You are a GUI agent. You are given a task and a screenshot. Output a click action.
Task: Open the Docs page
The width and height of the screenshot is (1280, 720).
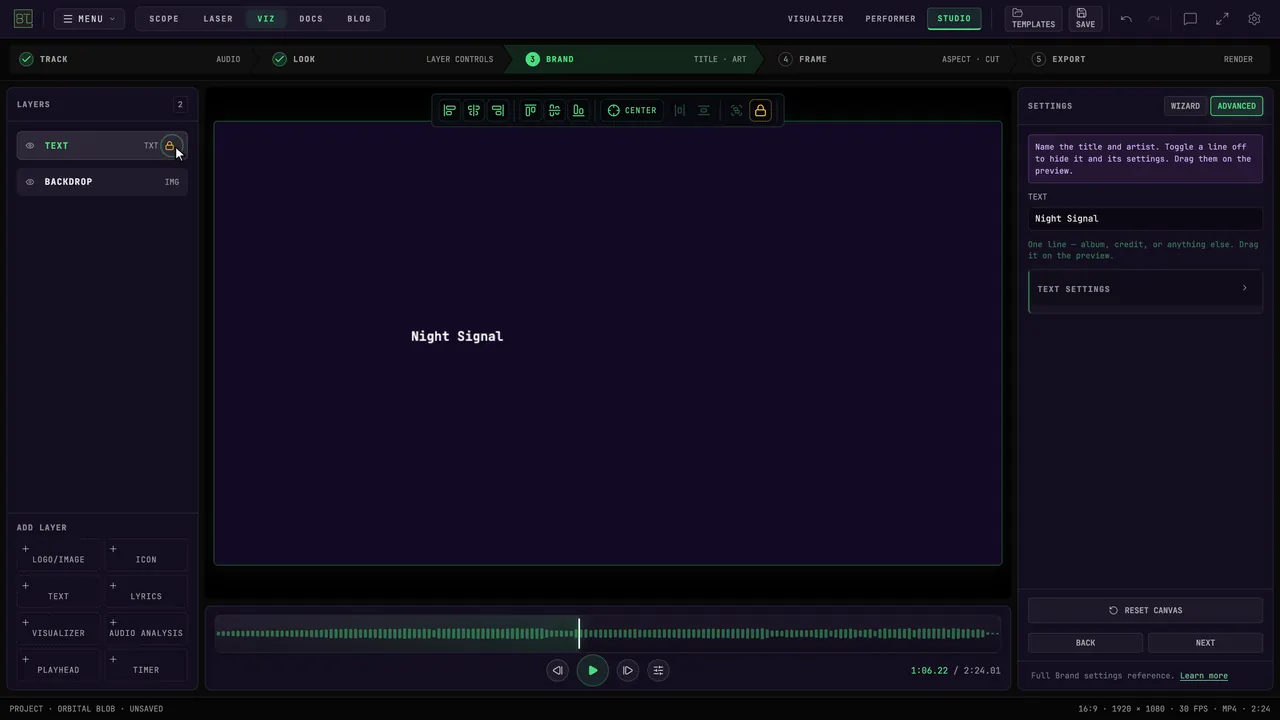pyautogui.click(x=311, y=19)
